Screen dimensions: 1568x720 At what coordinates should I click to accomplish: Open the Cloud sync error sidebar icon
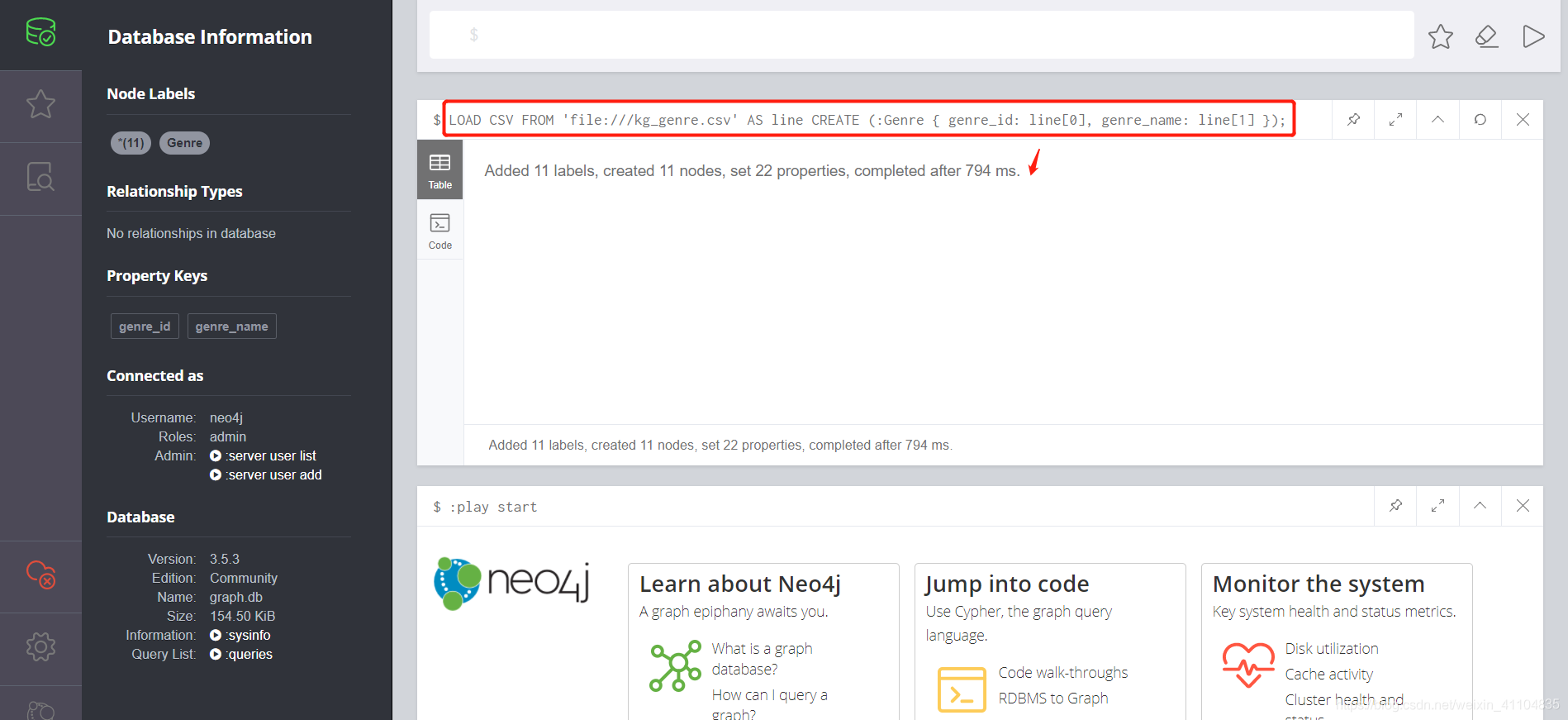tap(40, 575)
